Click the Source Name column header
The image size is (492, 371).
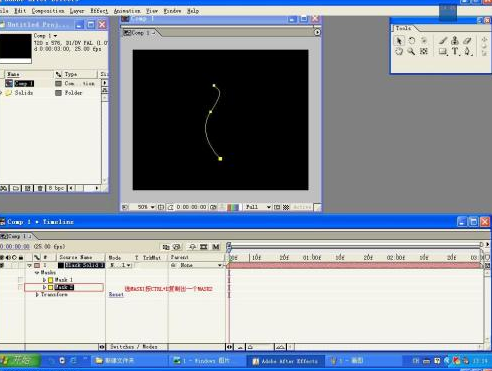coord(76,257)
